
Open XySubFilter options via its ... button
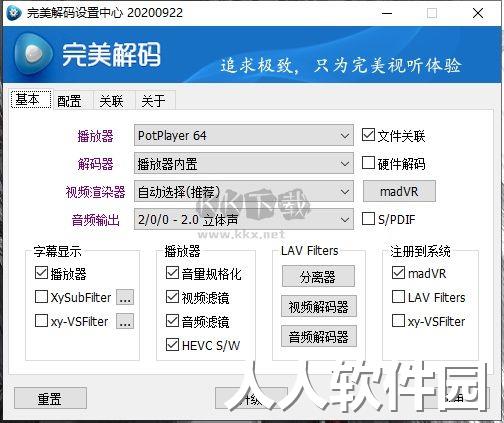pyautogui.click(x=125, y=297)
